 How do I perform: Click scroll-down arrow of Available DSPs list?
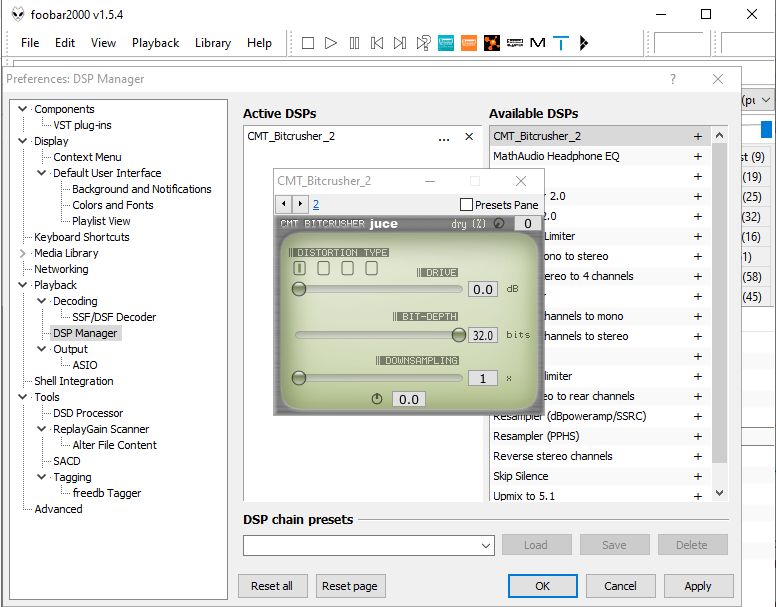click(720, 493)
